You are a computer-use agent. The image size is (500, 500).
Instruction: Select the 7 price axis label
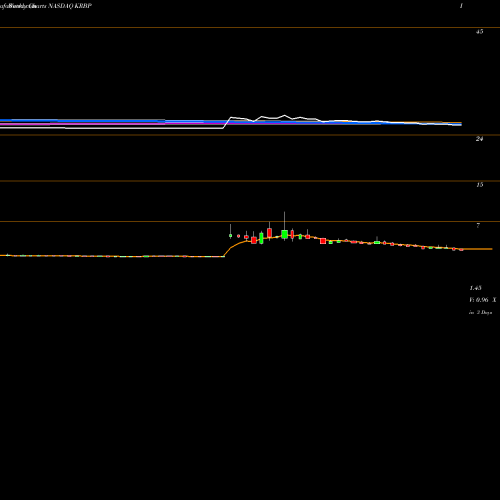[x=478, y=225]
